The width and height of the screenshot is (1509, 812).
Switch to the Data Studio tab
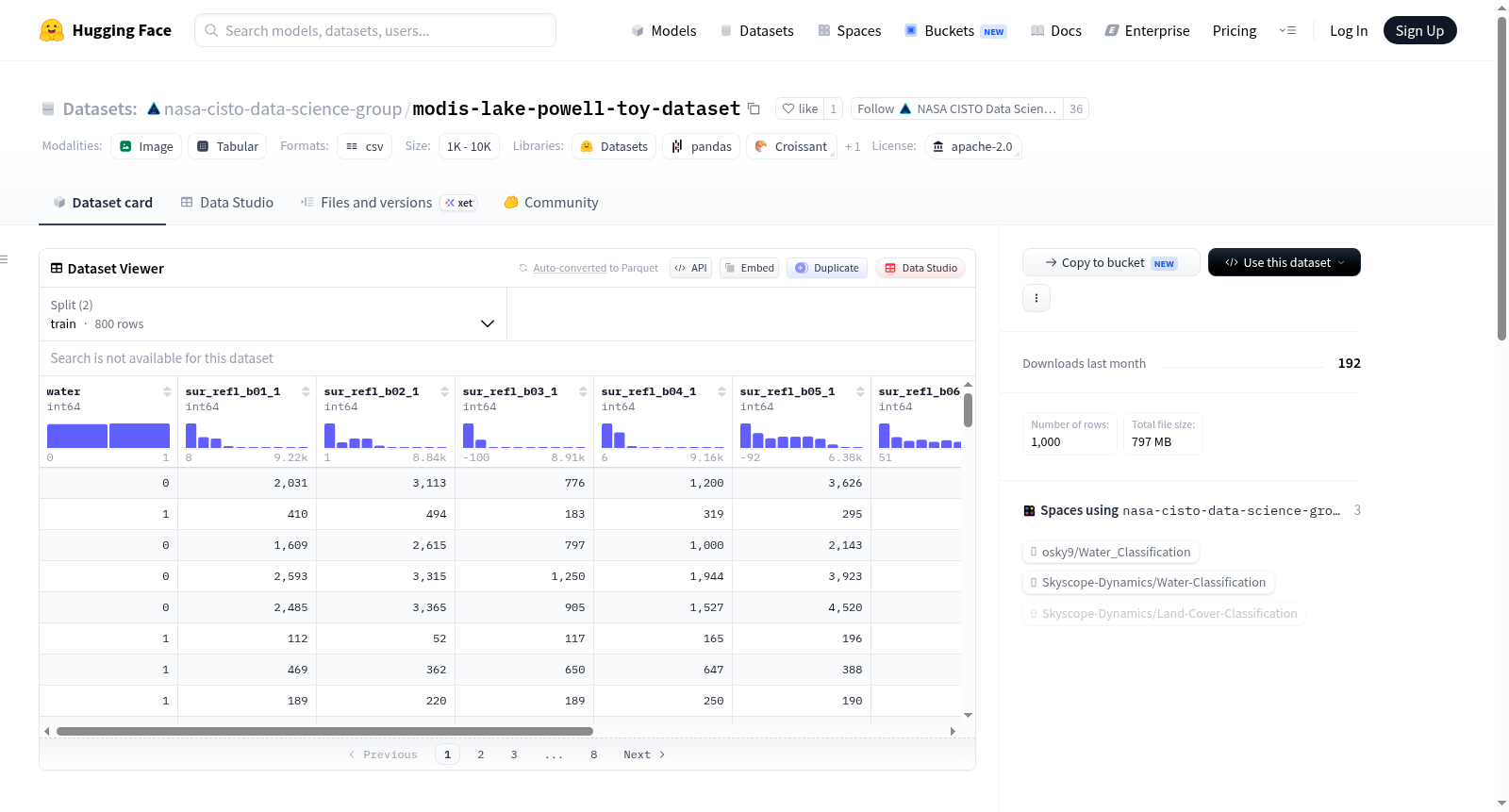(227, 202)
